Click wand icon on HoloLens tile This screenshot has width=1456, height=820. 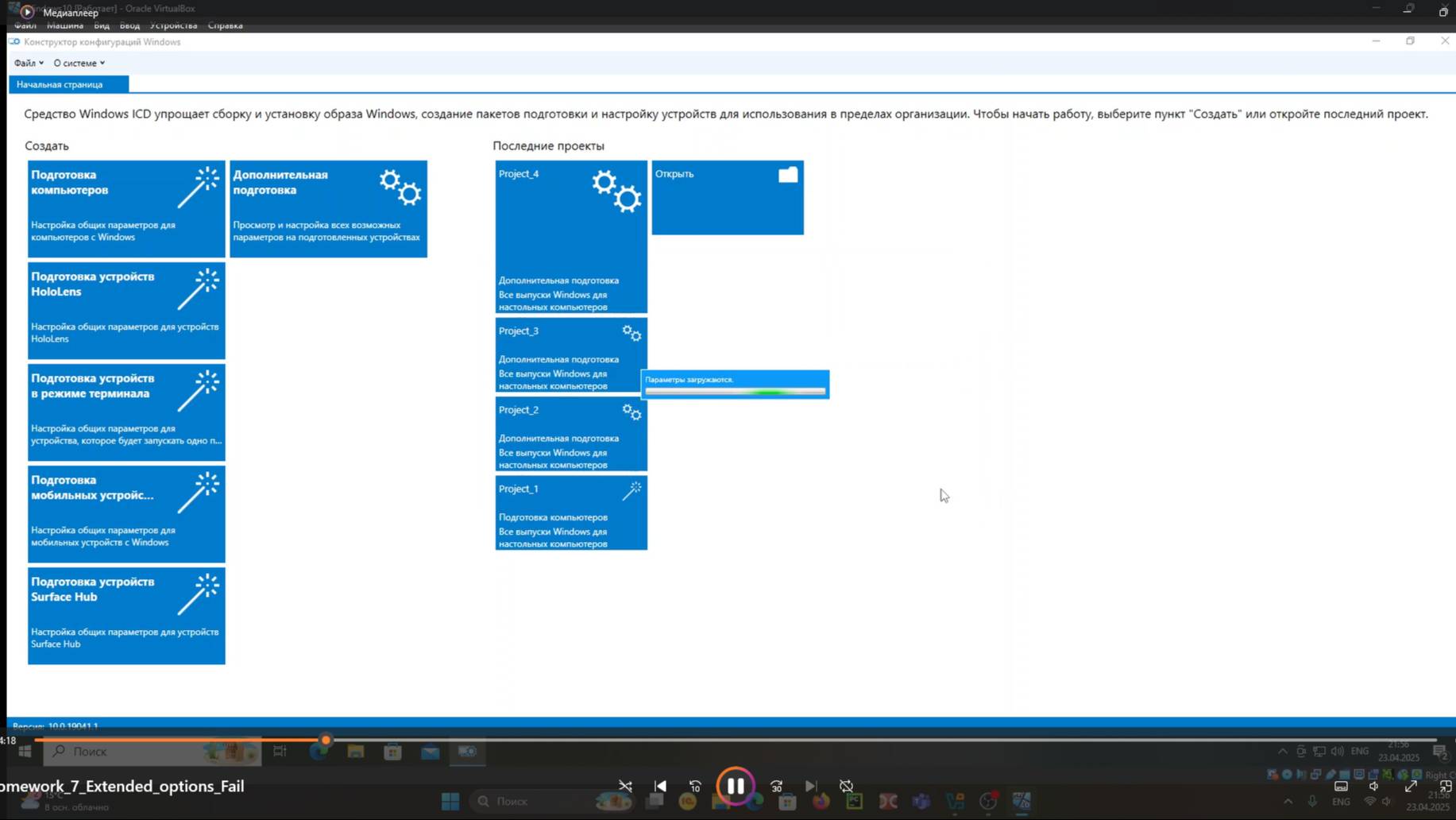(199, 289)
